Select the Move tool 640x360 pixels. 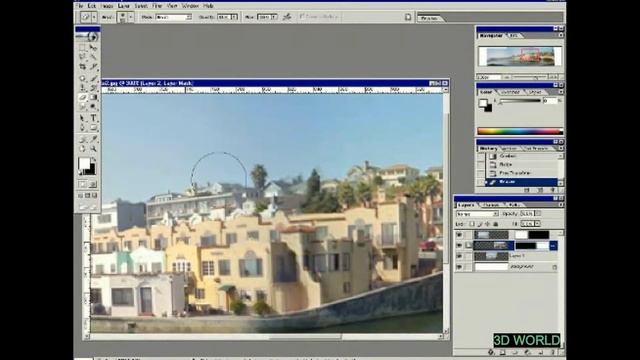[93, 48]
